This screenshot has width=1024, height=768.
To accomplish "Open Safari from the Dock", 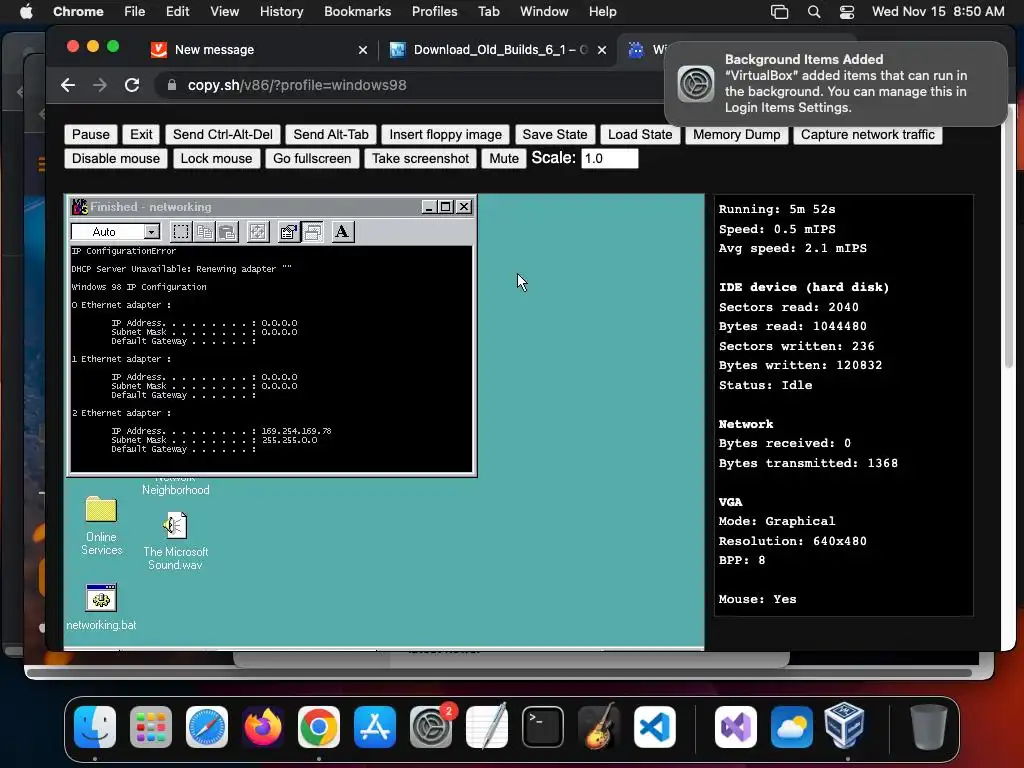I will (x=207, y=727).
